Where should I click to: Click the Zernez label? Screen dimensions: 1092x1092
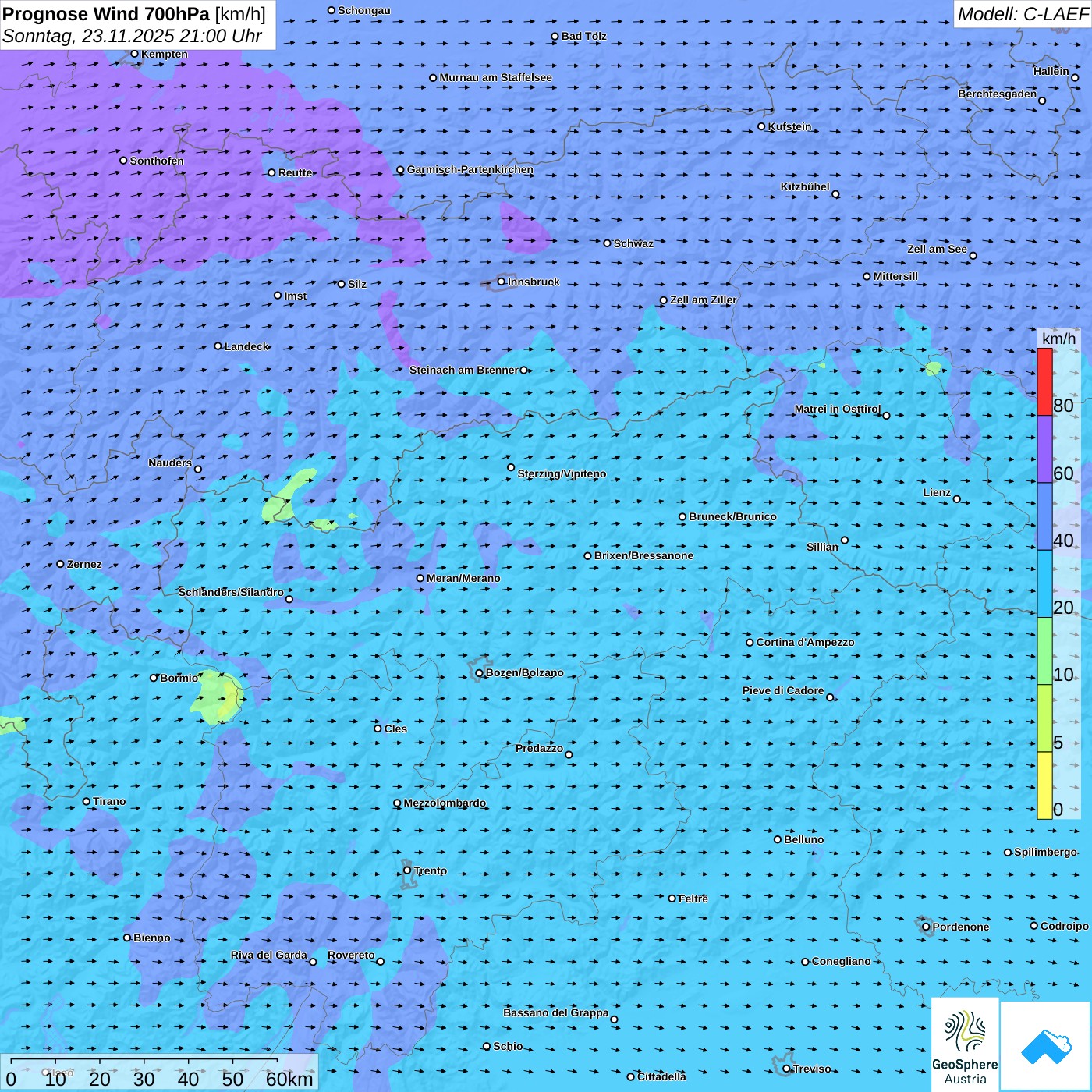tap(84, 564)
